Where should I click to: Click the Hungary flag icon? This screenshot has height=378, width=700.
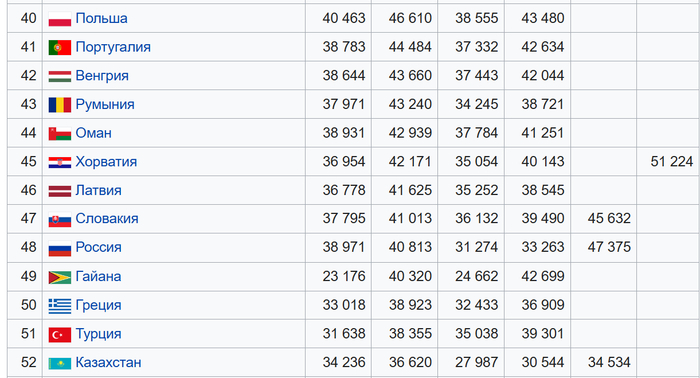(x=60, y=76)
